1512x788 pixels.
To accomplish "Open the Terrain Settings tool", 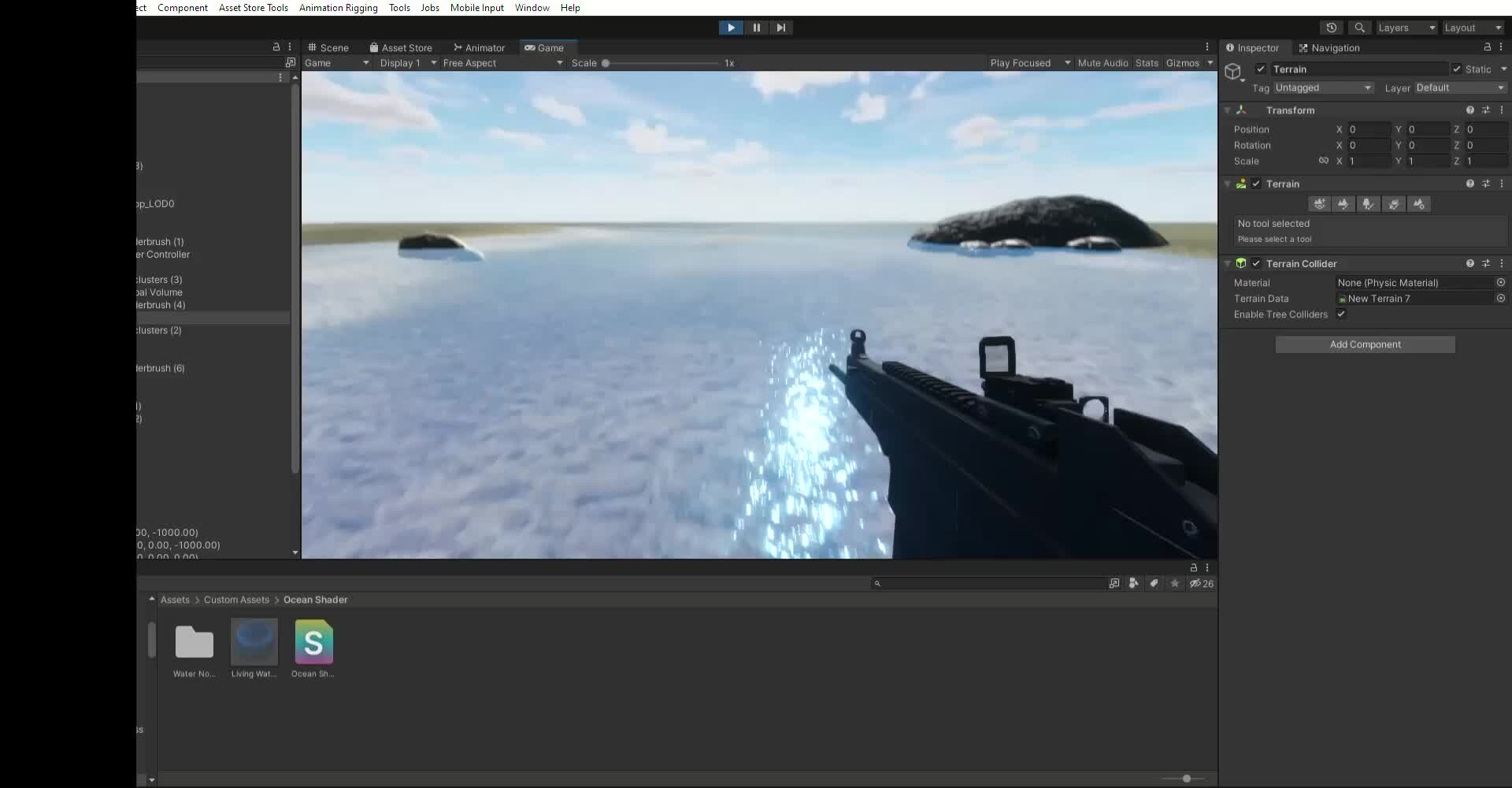I will tap(1420, 204).
